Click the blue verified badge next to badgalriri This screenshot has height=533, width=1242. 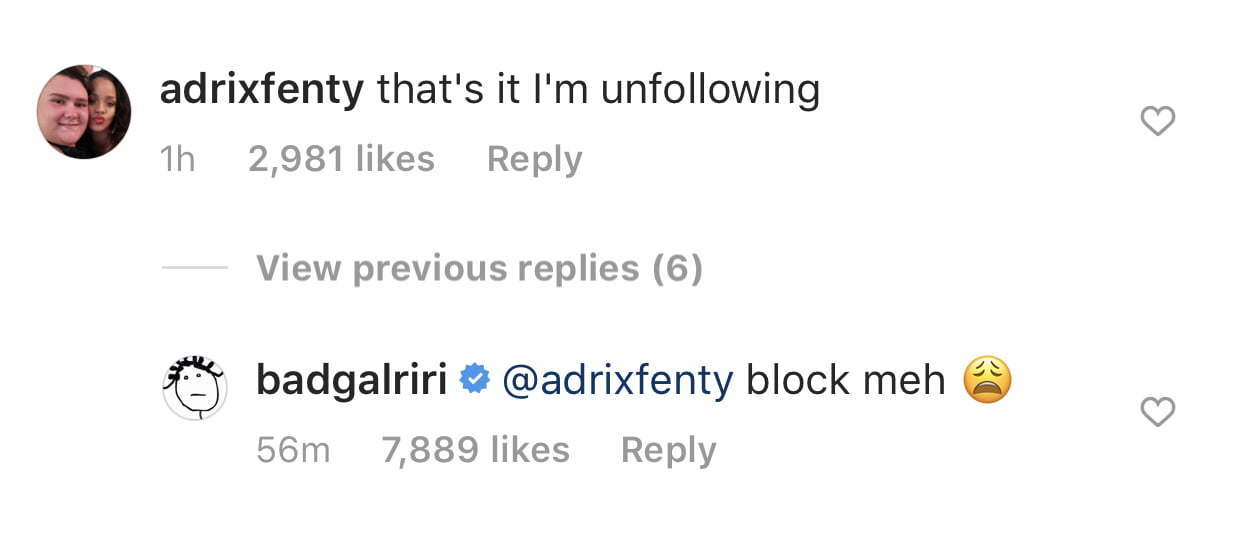coord(474,380)
